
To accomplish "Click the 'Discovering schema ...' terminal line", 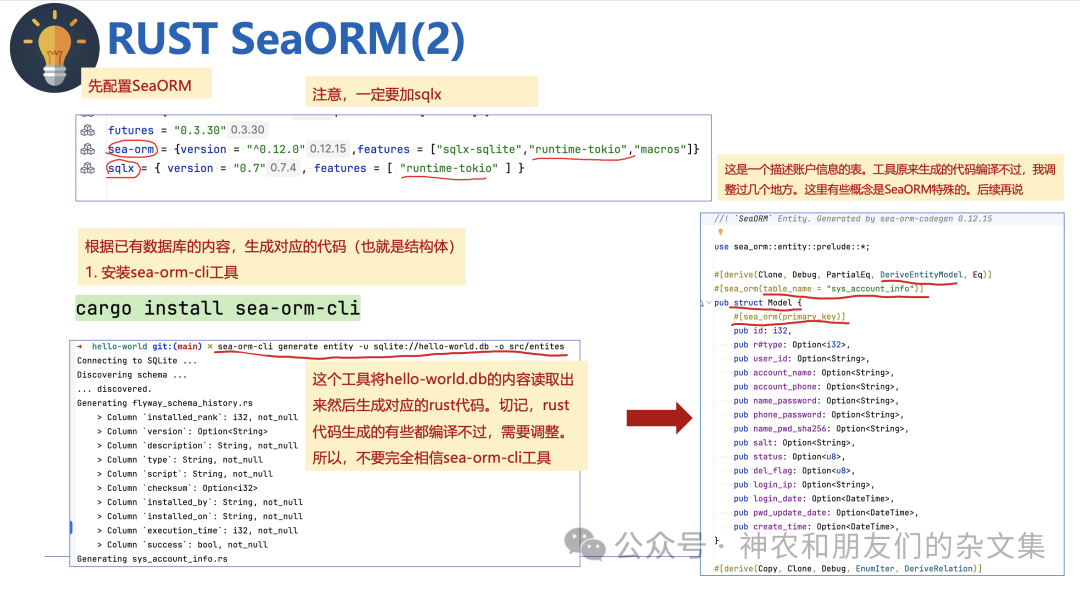I will (x=132, y=375).
